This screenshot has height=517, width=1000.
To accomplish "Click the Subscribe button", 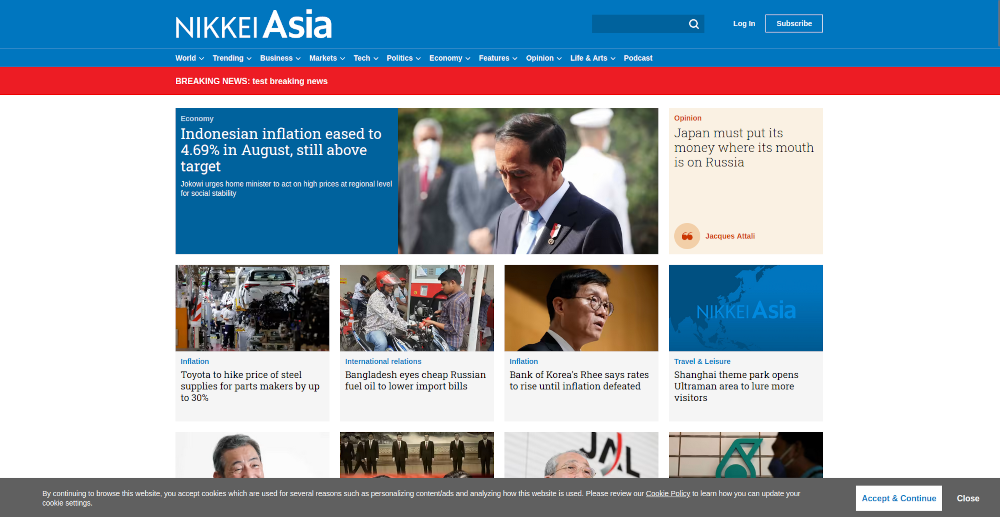I will click(794, 24).
